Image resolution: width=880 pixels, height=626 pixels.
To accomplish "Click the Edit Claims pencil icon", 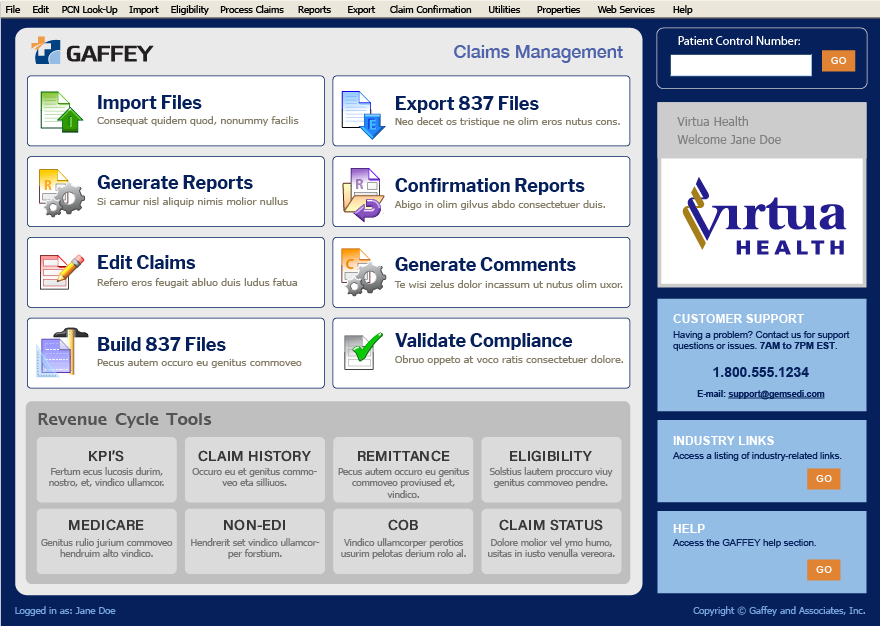I will [x=62, y=272].
